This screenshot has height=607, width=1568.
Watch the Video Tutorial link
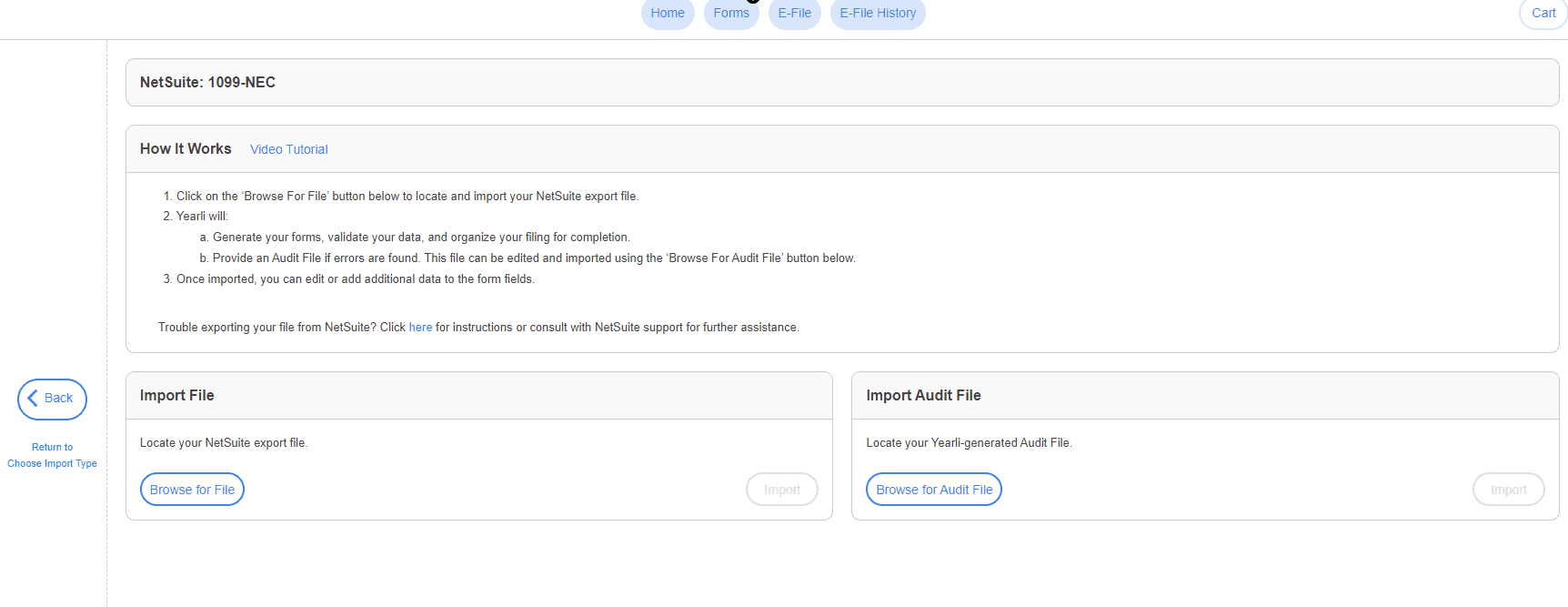point(289,149)
